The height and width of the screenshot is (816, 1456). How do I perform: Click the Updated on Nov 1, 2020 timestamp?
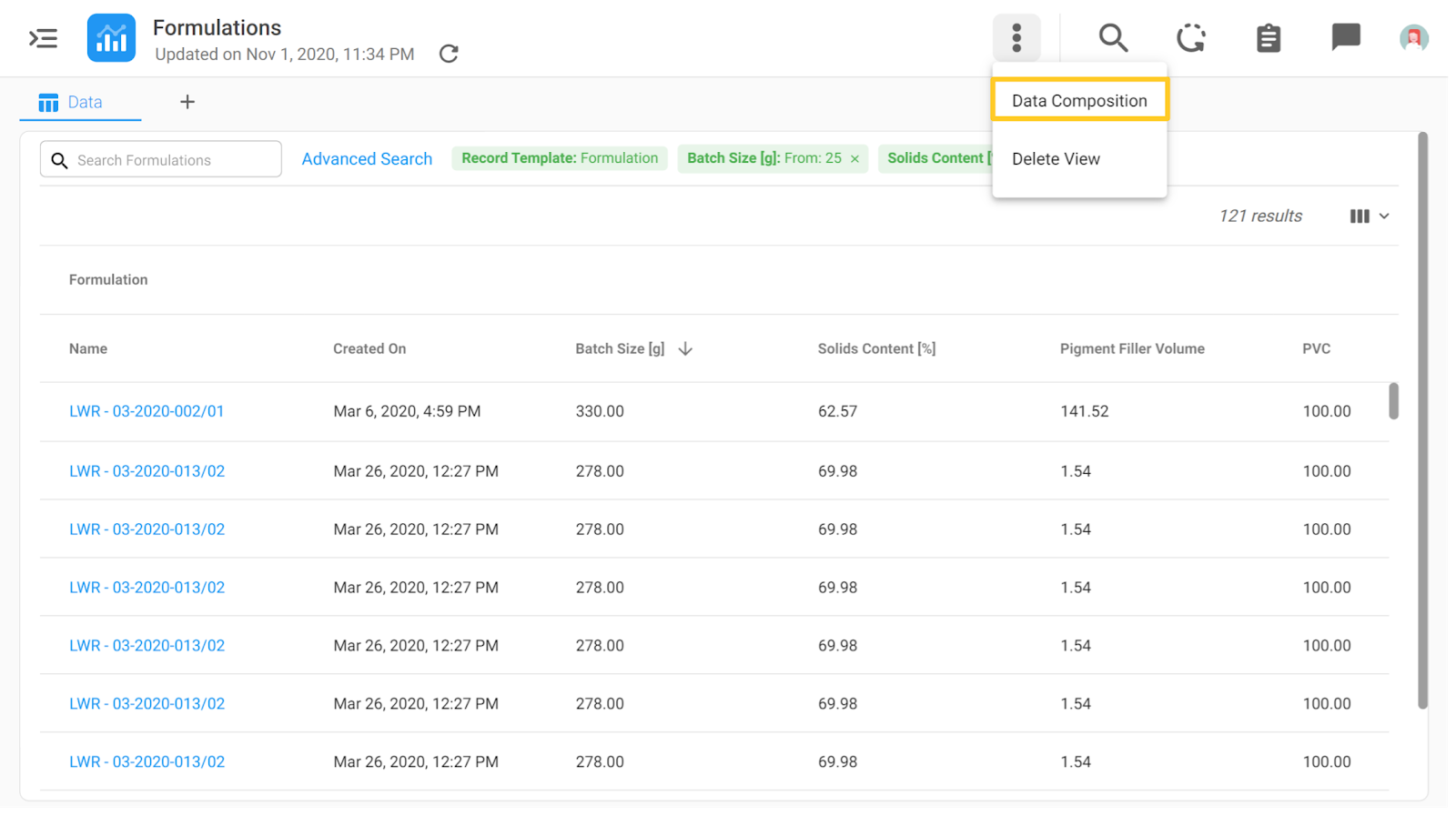284,54
